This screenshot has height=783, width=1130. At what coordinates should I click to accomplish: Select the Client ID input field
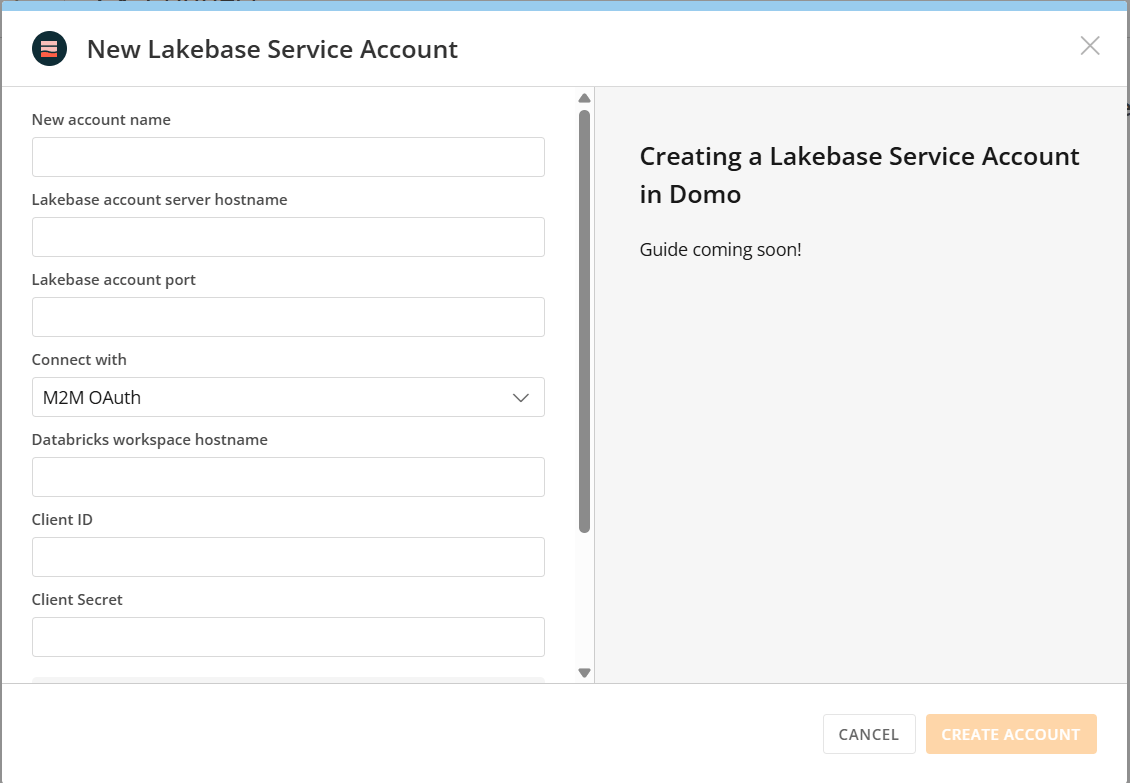(288, 557)
